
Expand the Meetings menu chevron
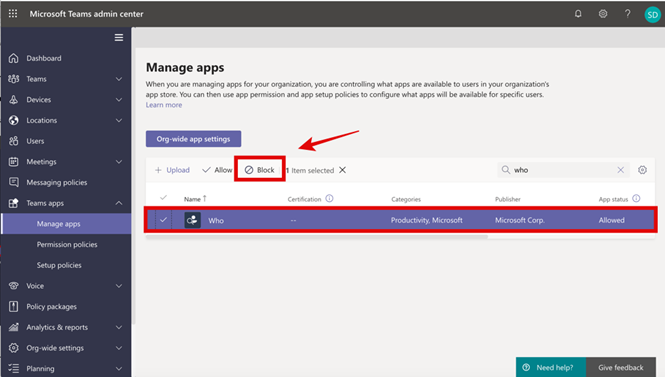(x=119, y=162)
